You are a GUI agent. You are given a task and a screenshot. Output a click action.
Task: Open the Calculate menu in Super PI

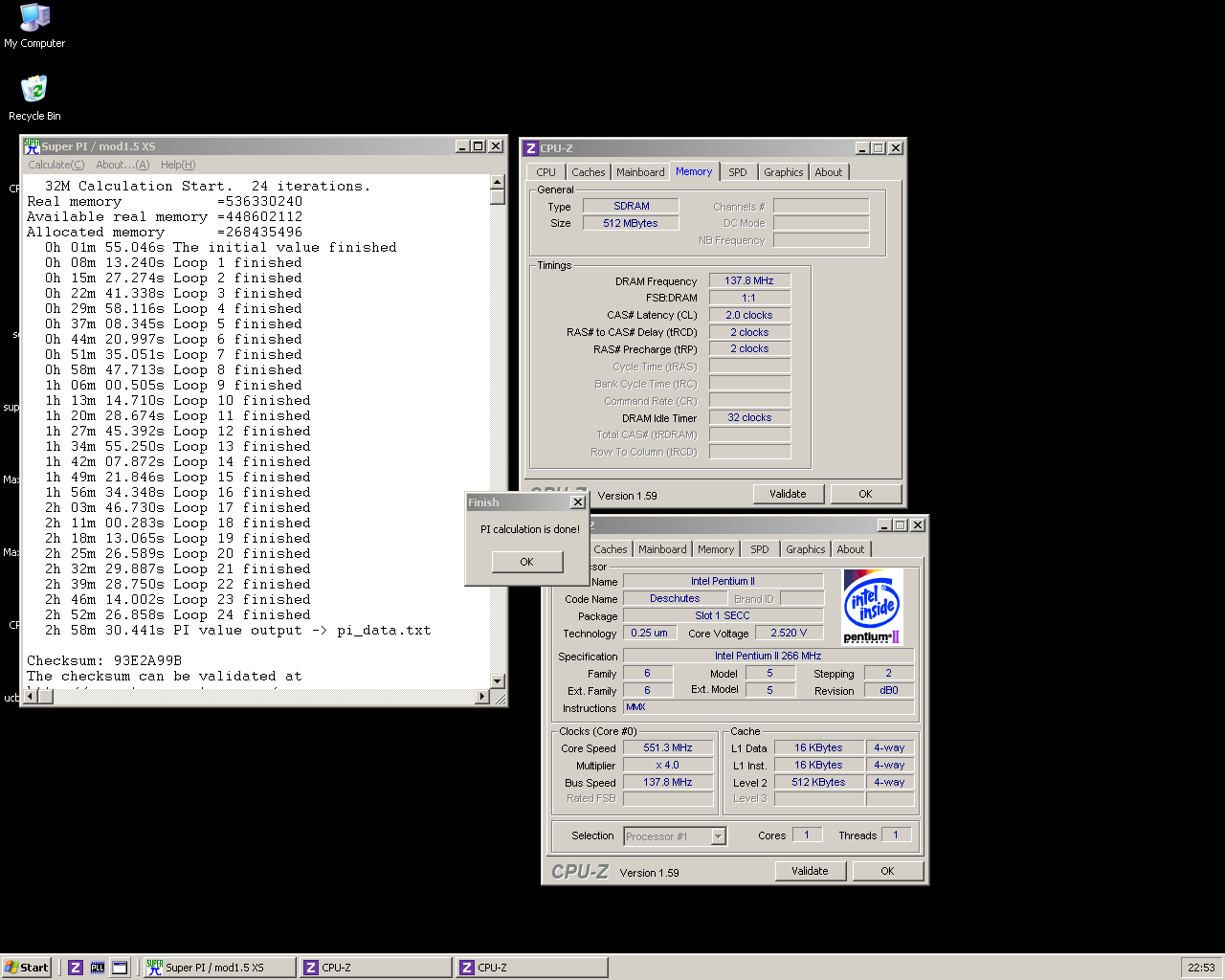coord(56,165)
